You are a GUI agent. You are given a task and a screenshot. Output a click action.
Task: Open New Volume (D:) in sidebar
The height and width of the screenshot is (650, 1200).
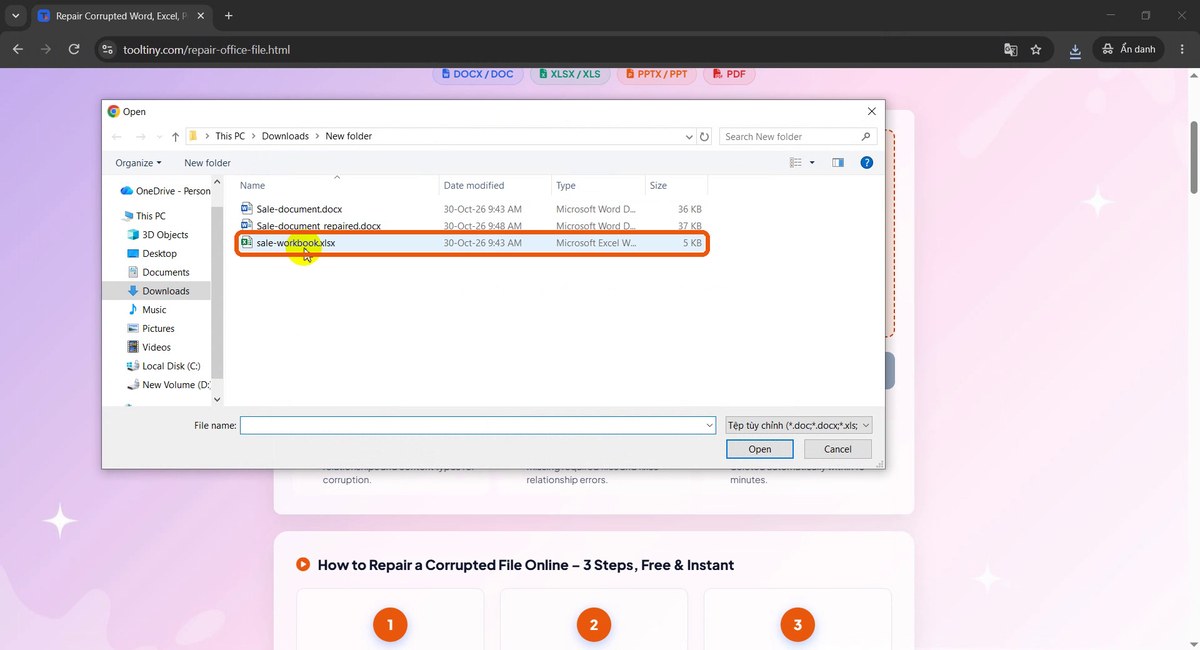169,385
